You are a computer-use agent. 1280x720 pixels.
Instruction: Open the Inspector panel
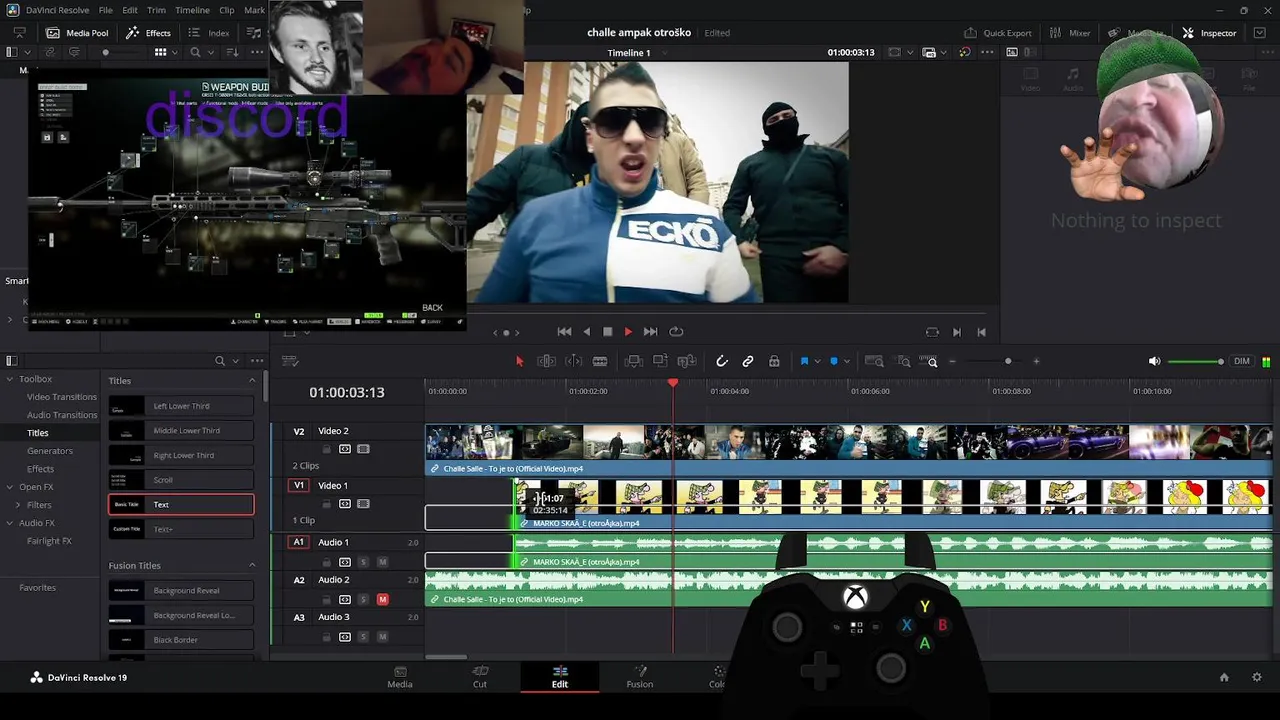click(1209, 33)
